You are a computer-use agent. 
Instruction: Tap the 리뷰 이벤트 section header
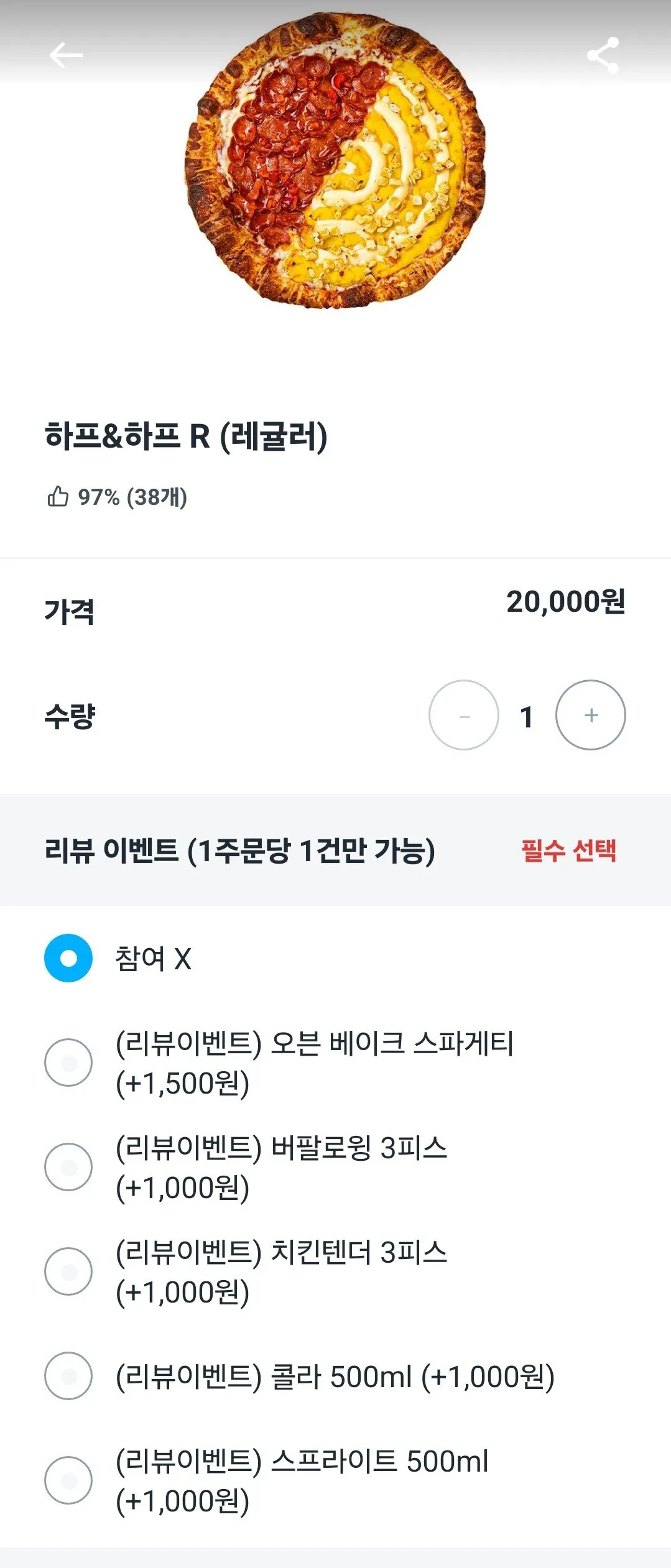coord(239,850)
